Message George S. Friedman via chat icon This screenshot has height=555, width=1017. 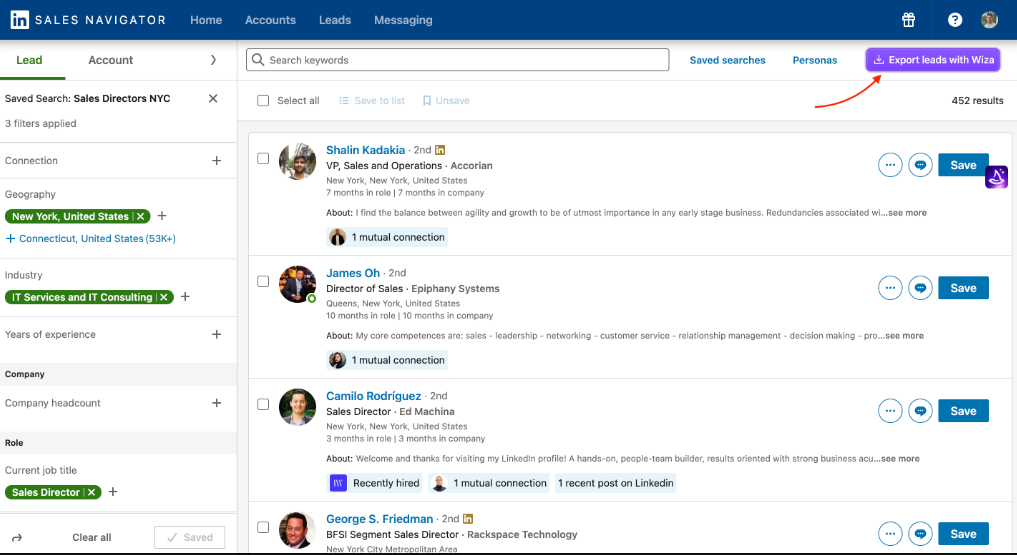point(920,534)
